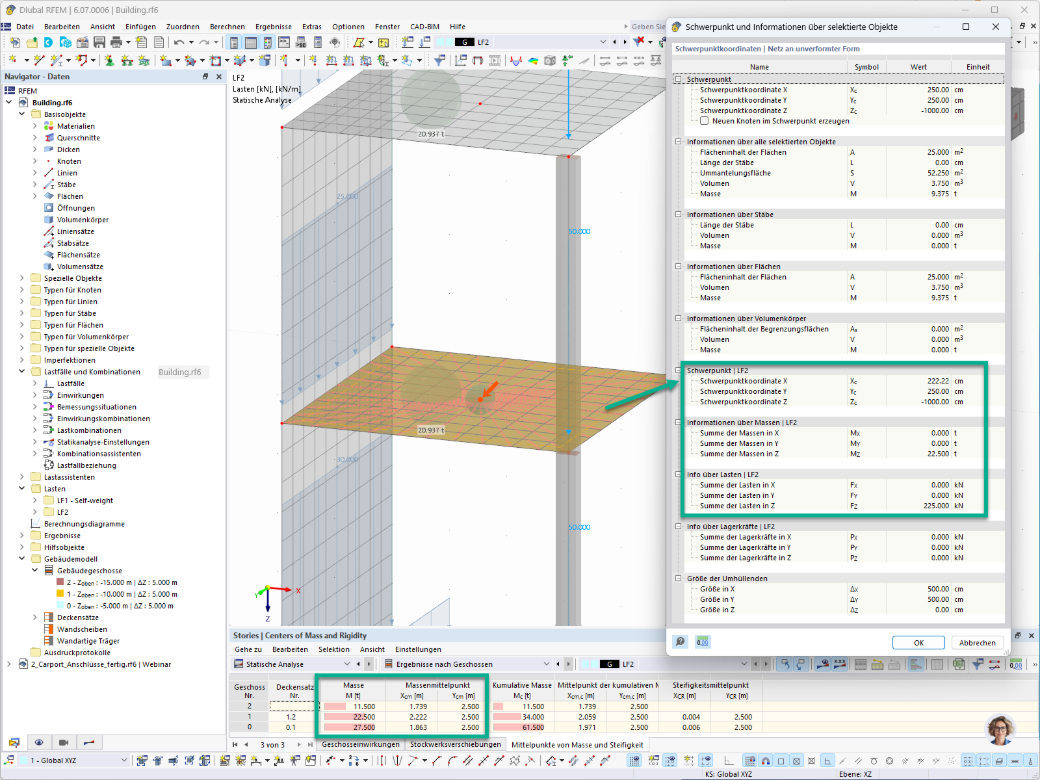Open the Datei menu

pyautogui.click(x=25, y=27)
